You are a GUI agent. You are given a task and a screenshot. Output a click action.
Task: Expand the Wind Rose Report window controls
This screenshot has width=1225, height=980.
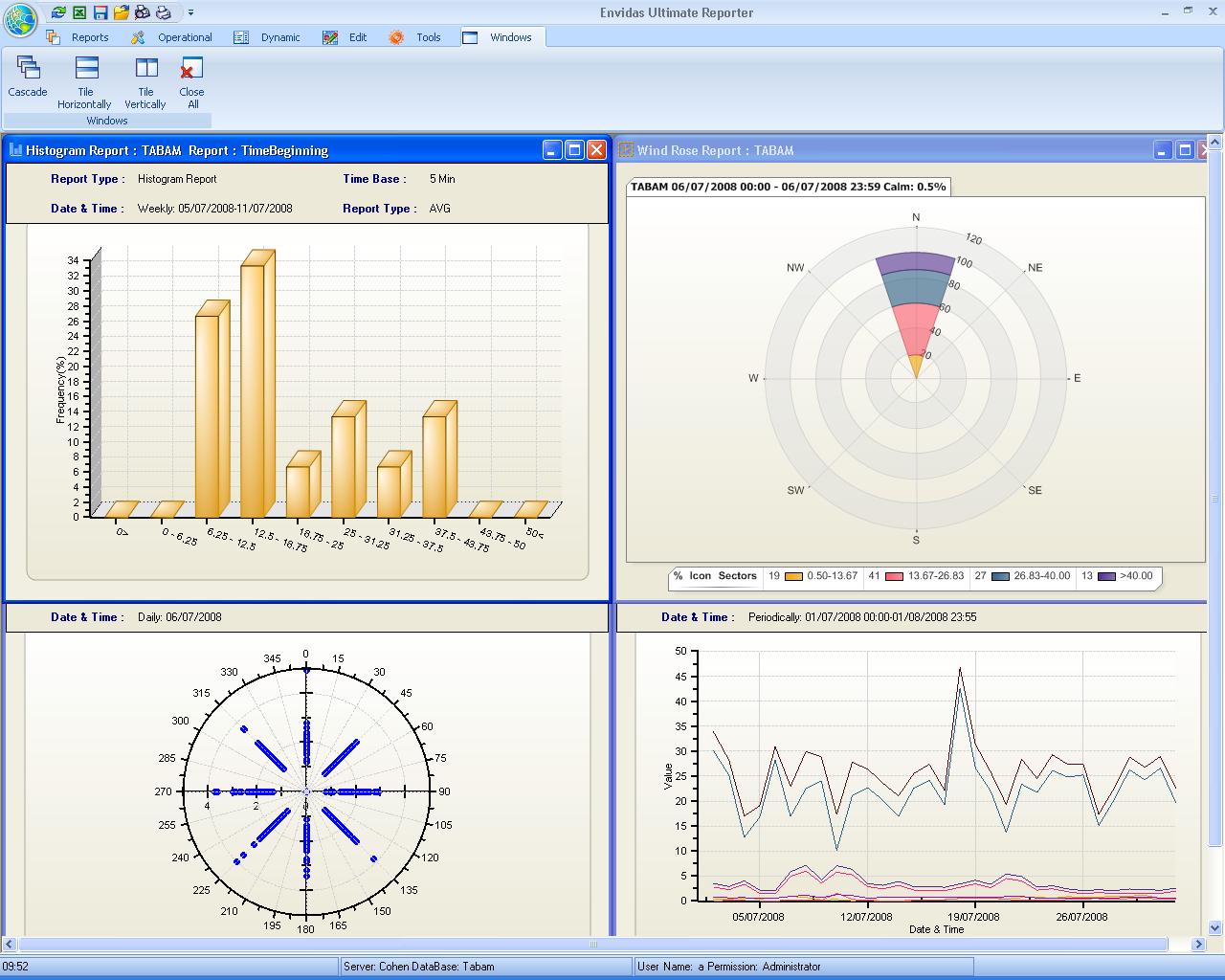point(1185,150)
